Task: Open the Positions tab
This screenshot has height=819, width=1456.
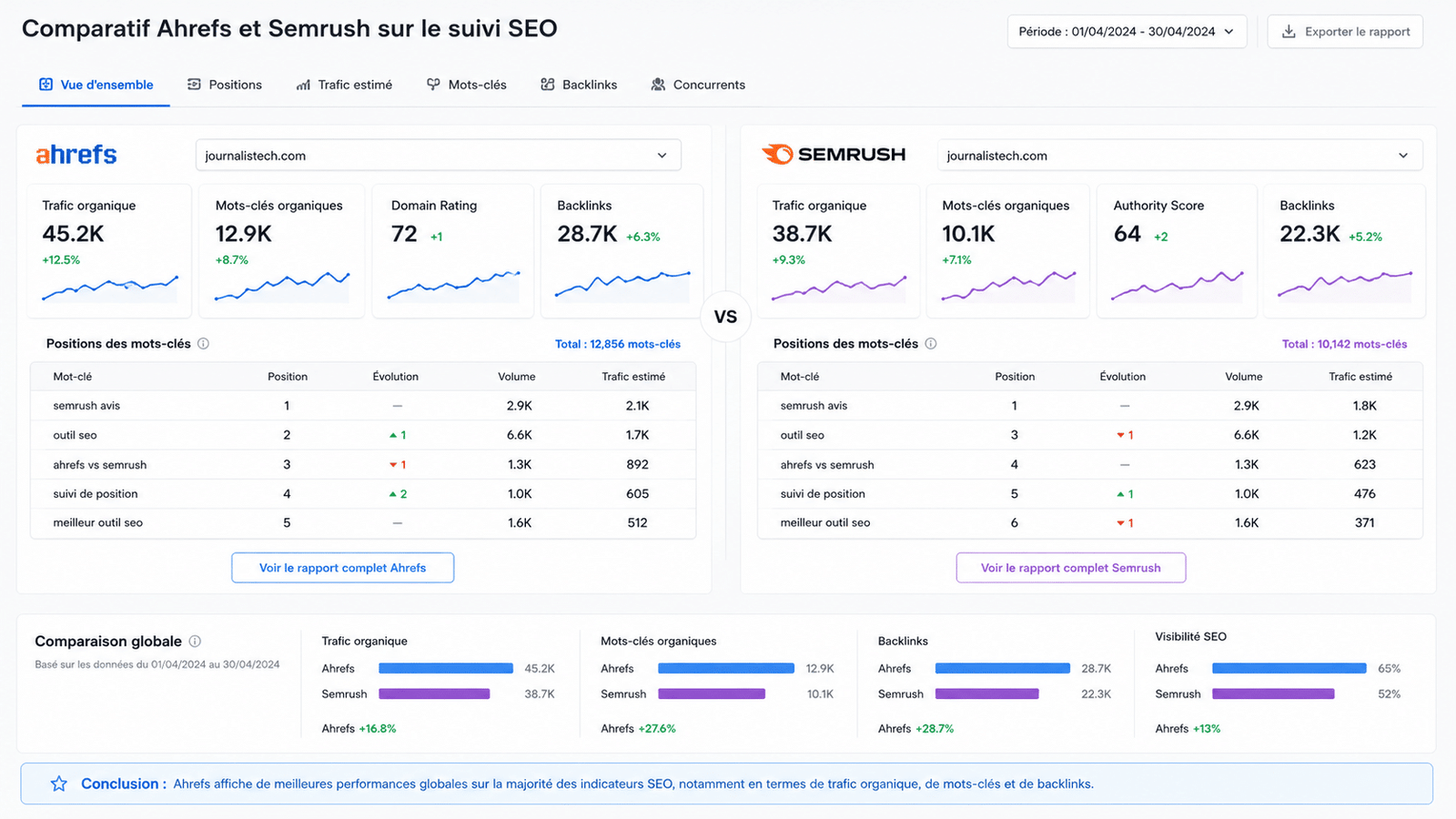Action: coord(225,85)
